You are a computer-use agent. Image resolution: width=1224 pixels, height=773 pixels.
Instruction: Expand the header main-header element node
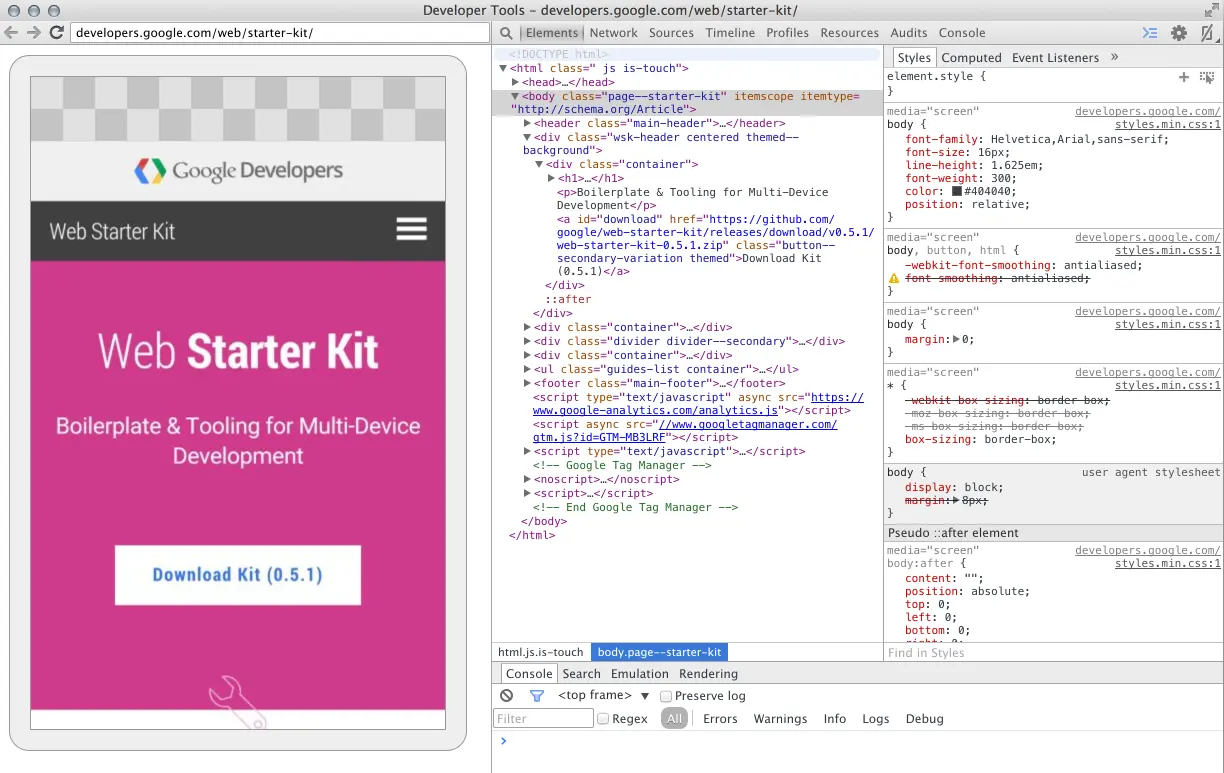click(527, 123)
